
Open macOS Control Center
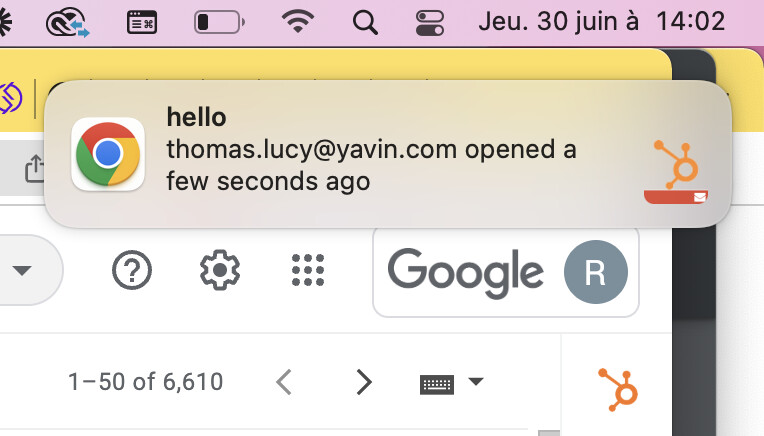pos(430,23)
